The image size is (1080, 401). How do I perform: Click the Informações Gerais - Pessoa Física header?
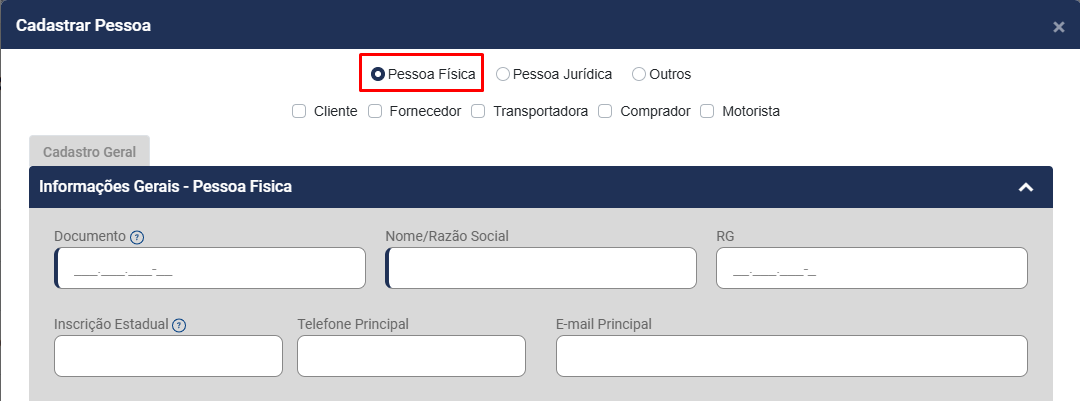[x=165, y=187]
